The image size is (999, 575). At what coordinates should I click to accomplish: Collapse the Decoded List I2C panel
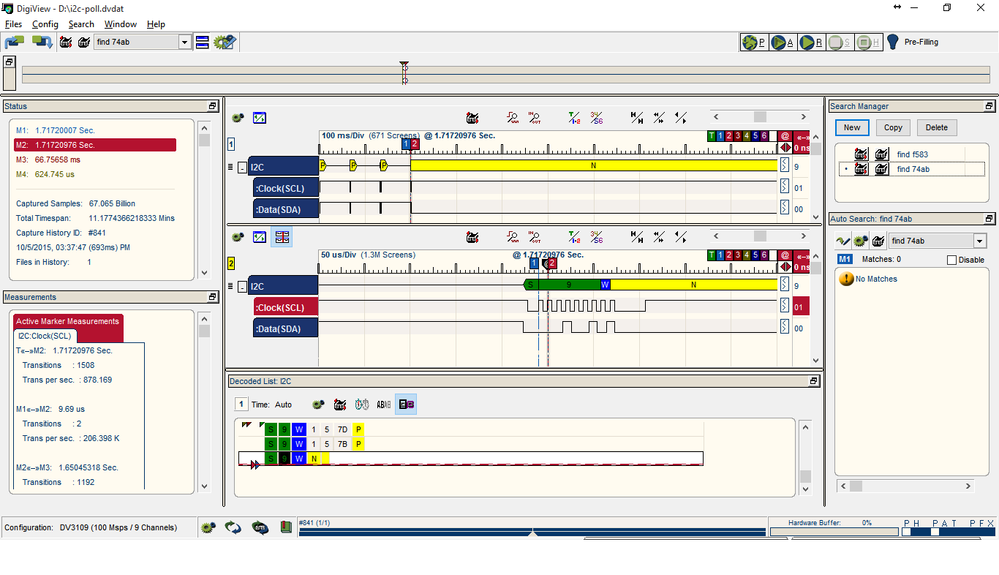pyautogui.click(x=813, y=381)
